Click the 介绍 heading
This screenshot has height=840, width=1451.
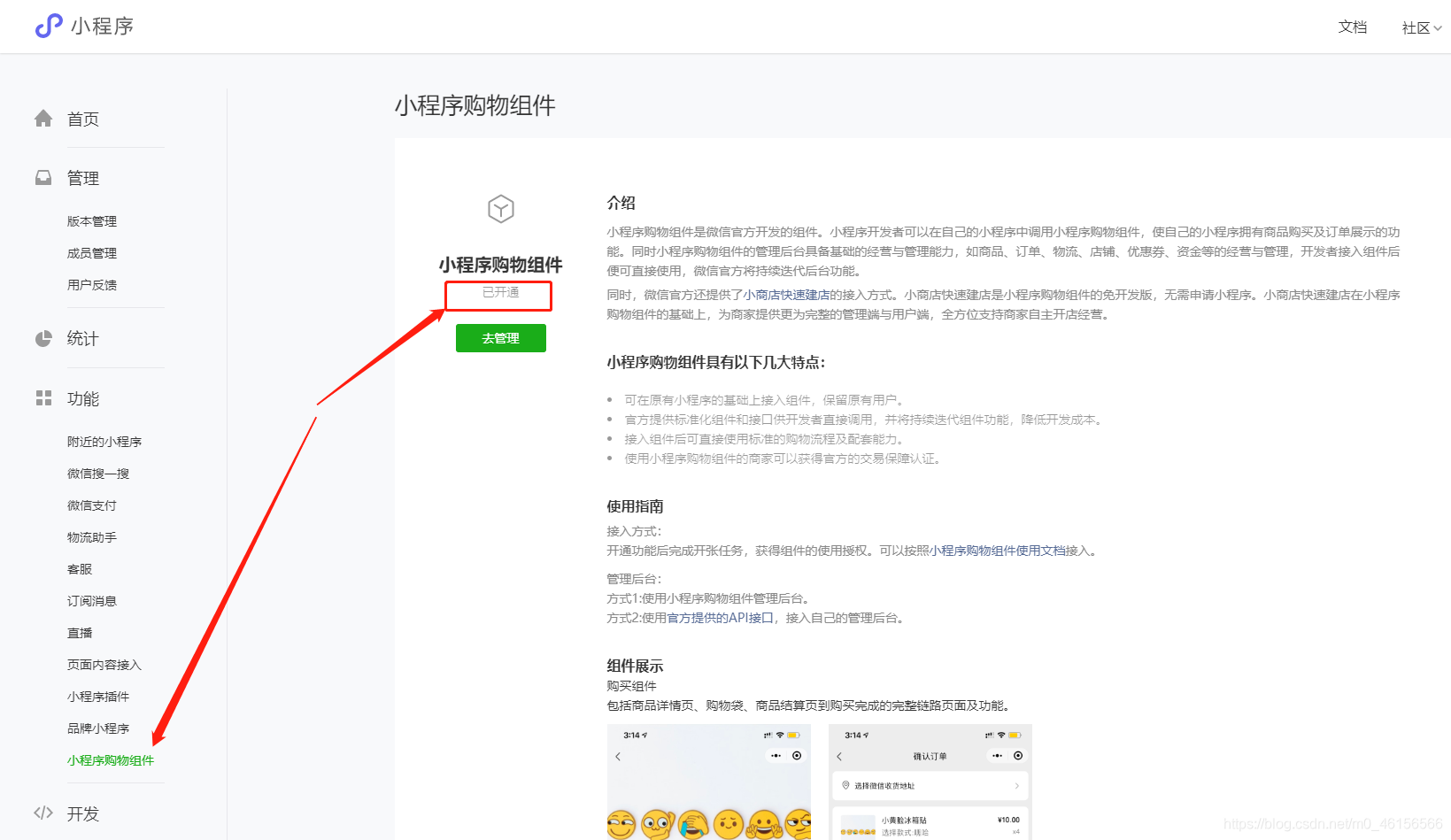621,203
